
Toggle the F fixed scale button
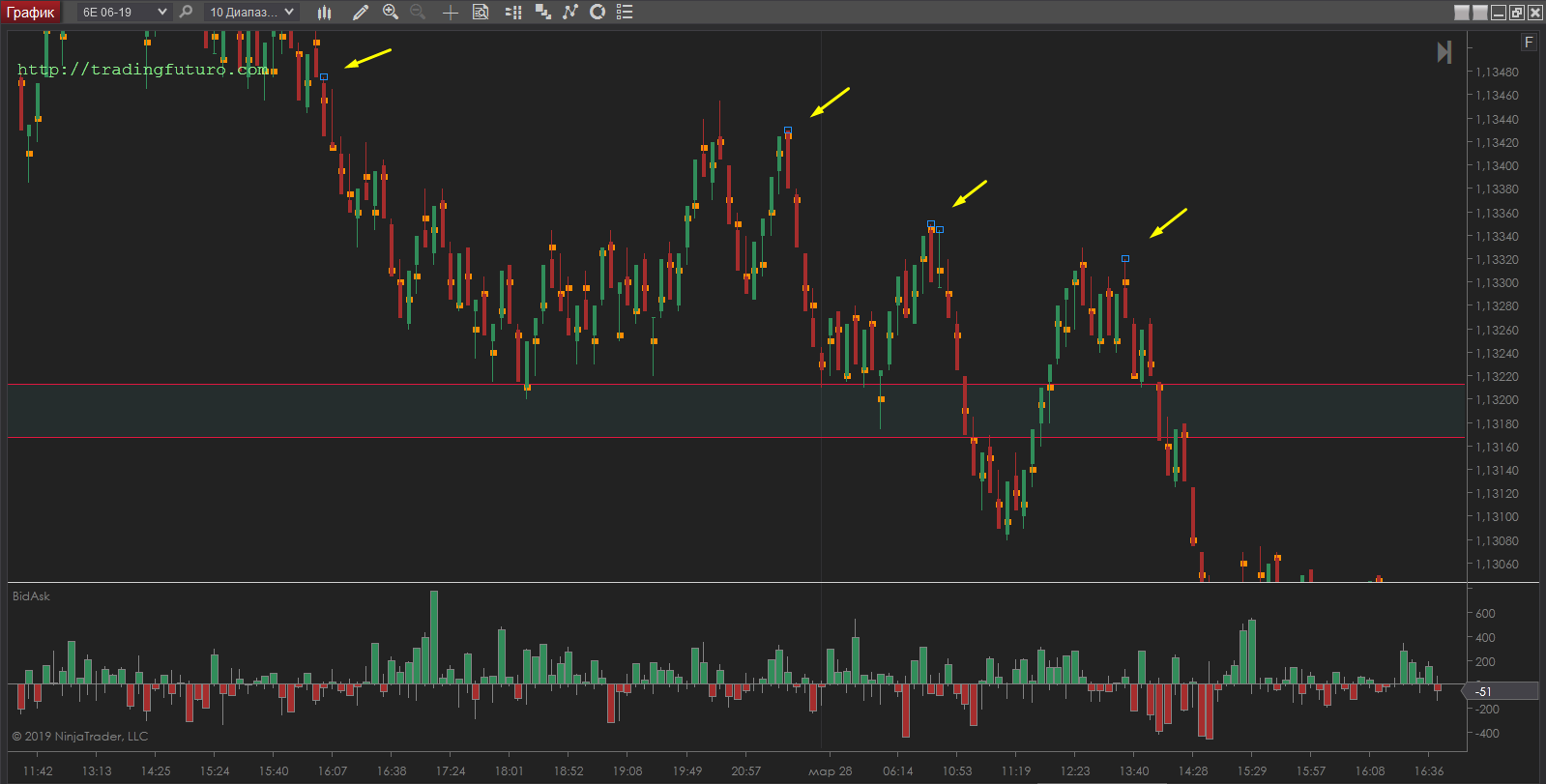(x=1529, y=42)
